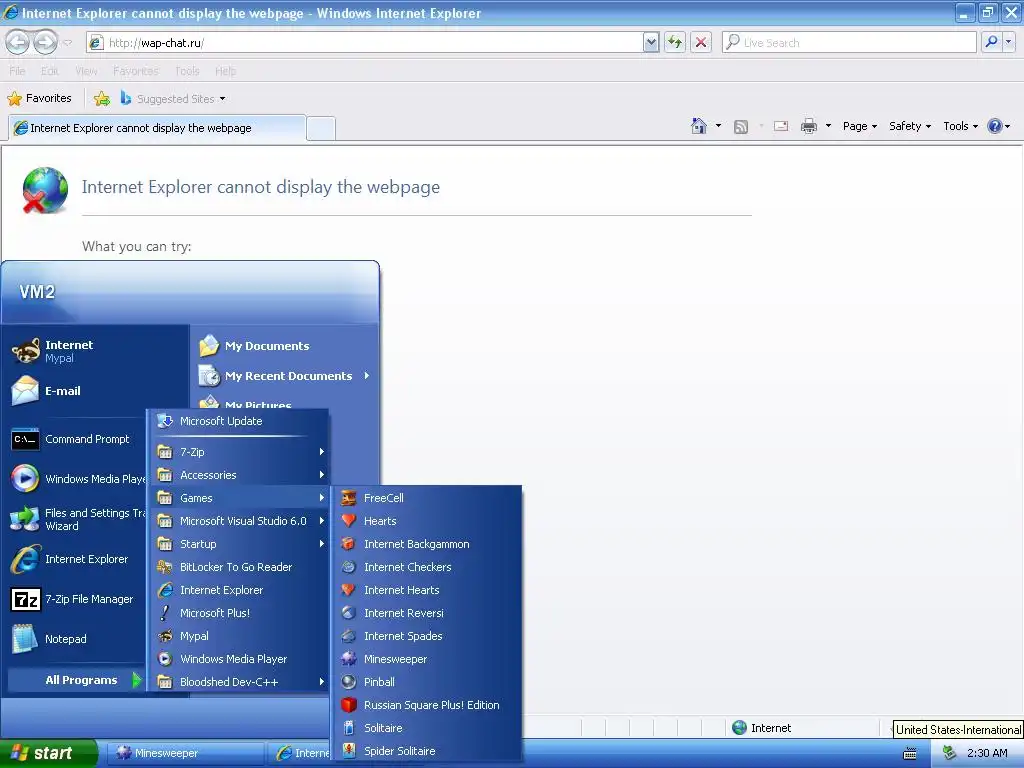Click the All Programs button
Screen dimensions: 1024x768
(77, 680)
